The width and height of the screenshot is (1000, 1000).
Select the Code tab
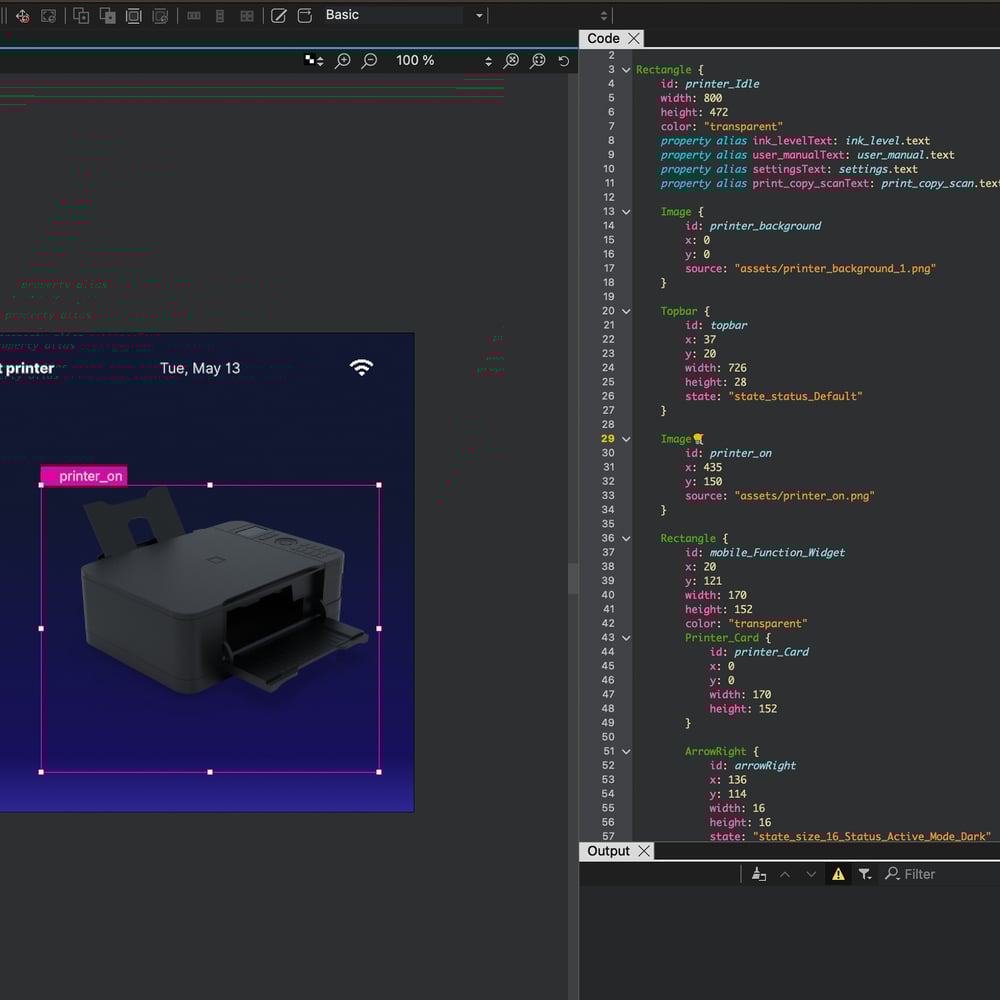click(603, 38)
